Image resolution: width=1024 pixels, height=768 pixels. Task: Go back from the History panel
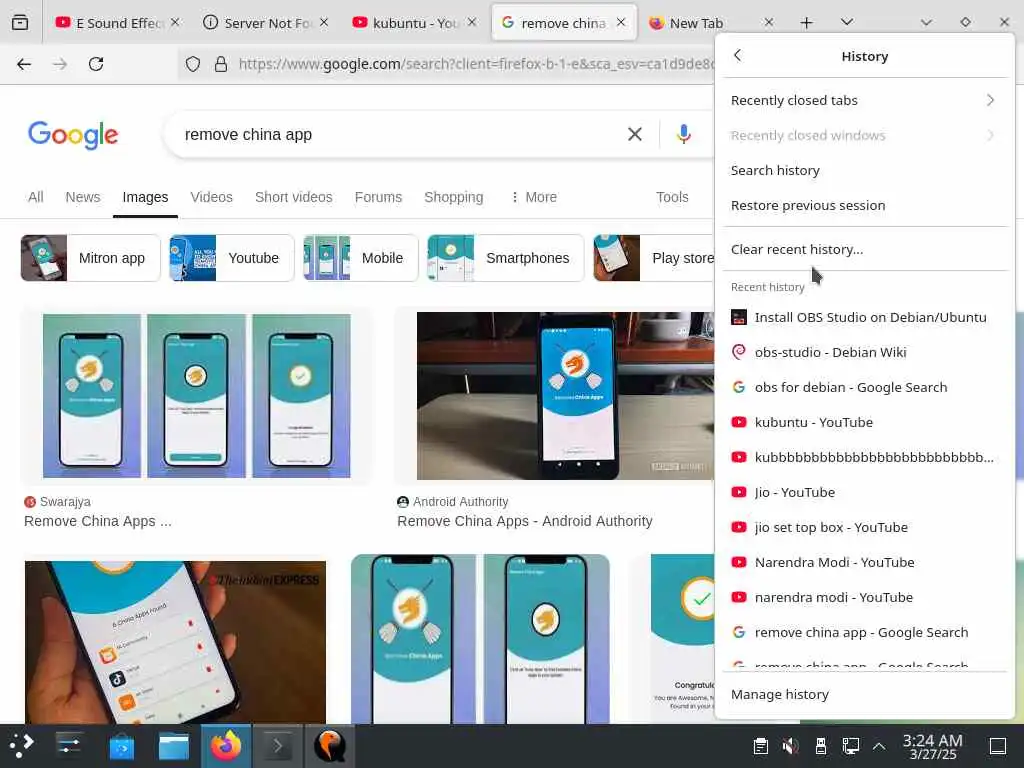click(738, 56)
